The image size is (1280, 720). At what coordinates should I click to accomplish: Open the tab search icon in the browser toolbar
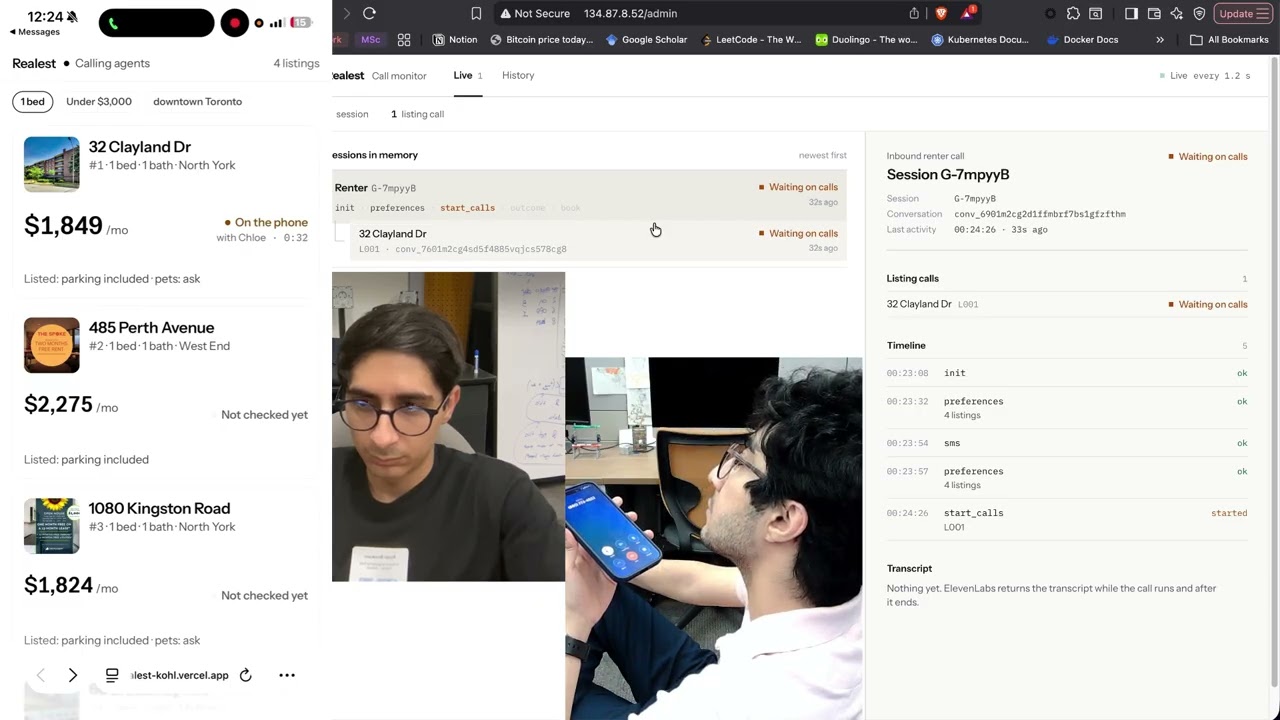tap(1096, 13)
